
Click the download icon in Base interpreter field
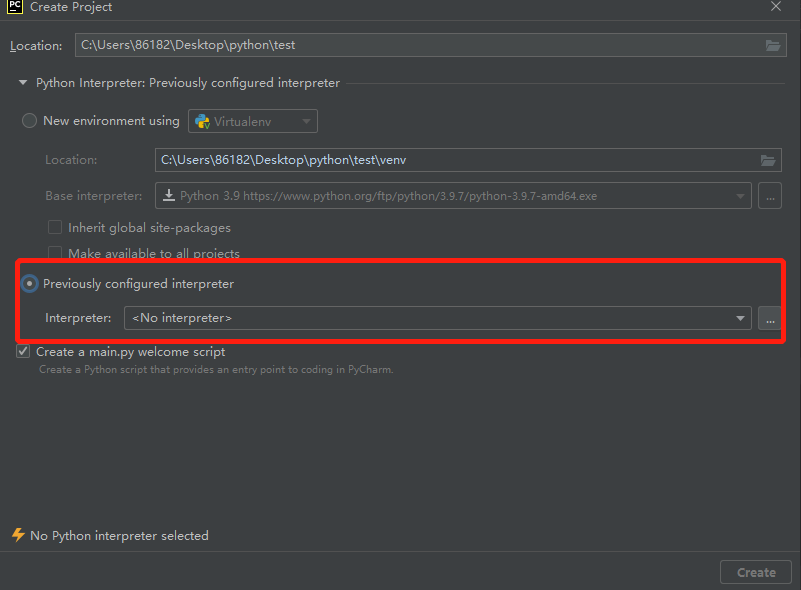169,196
